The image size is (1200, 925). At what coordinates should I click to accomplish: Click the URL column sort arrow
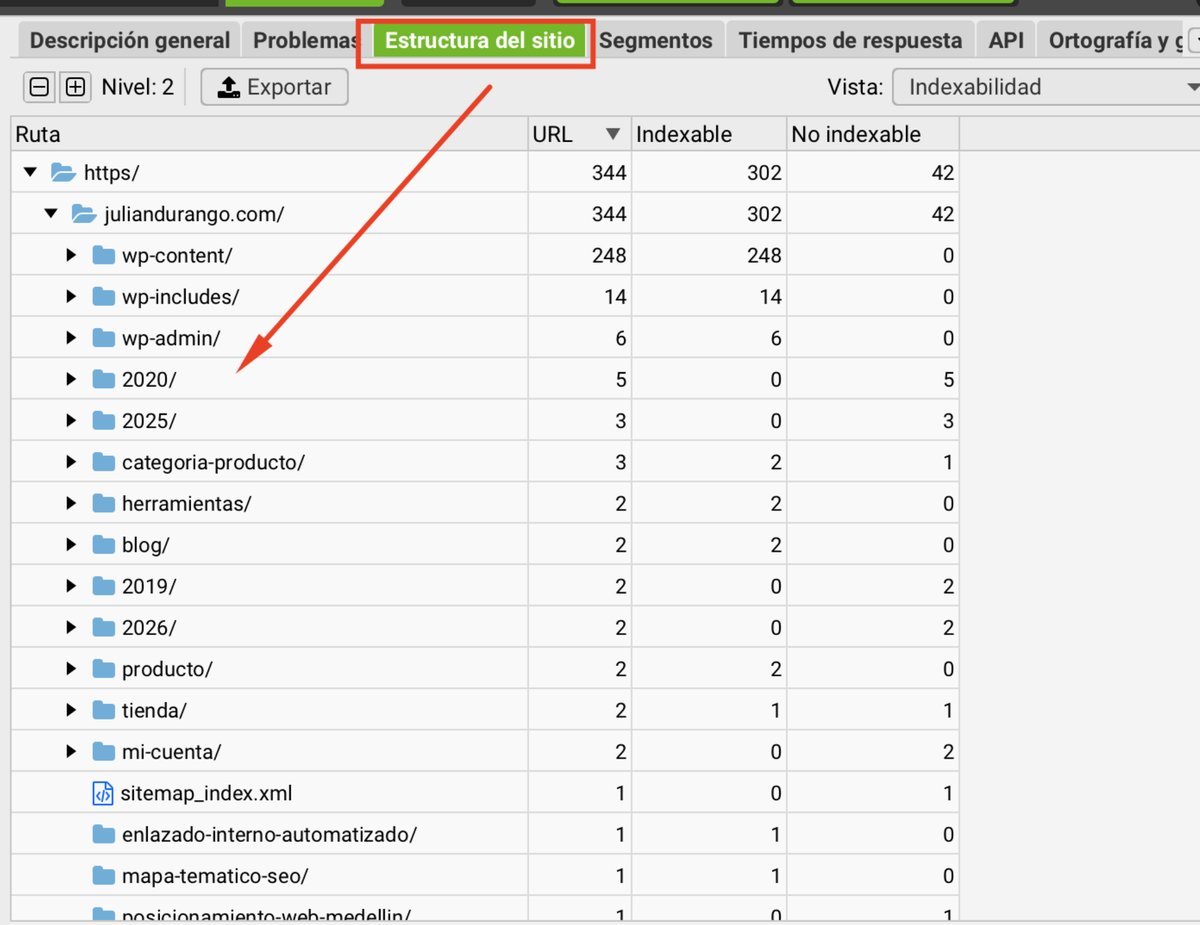(613, 133)
